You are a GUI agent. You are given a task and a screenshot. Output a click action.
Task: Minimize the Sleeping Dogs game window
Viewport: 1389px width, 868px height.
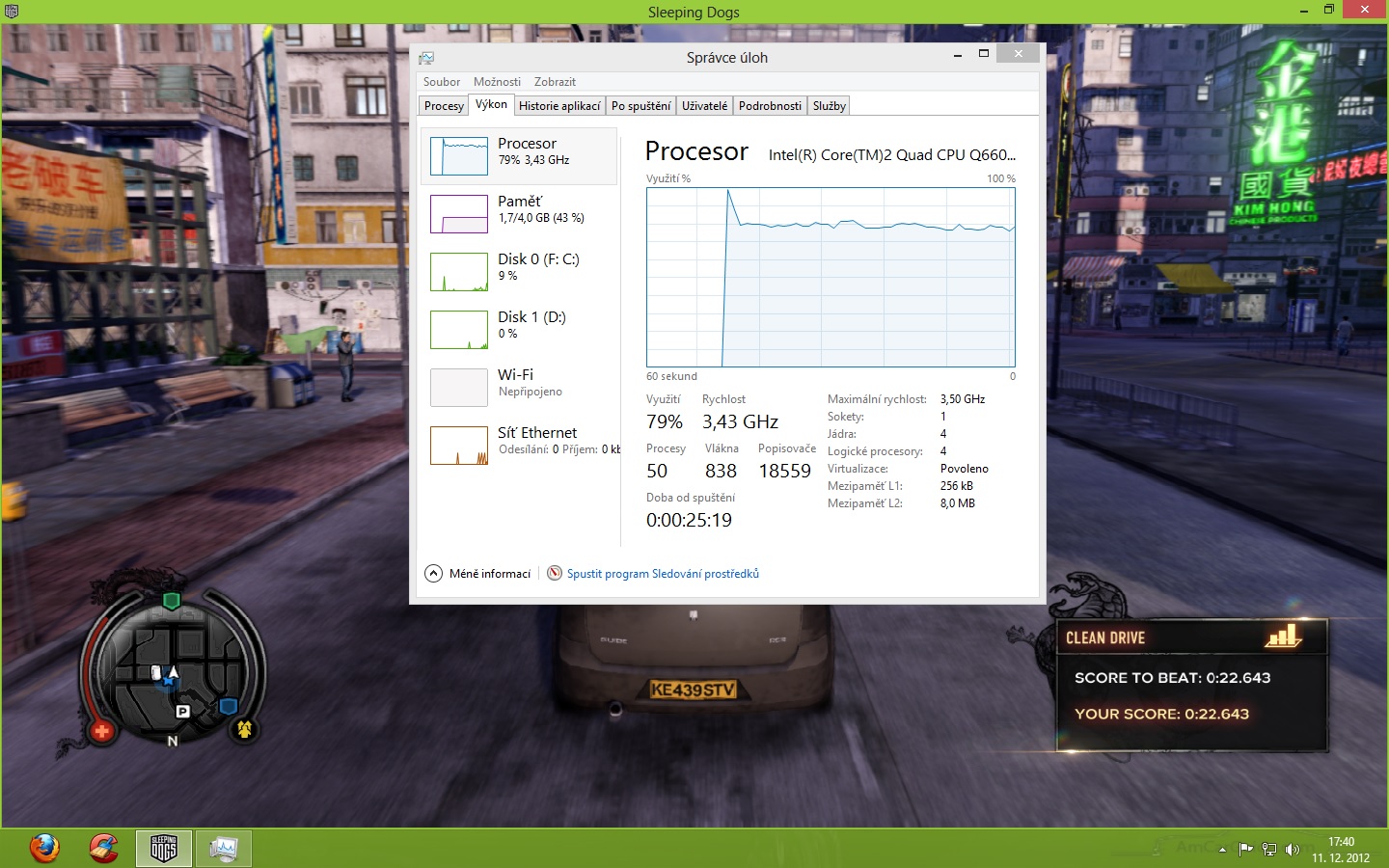pyautogui.click(x=1304, y=10)
